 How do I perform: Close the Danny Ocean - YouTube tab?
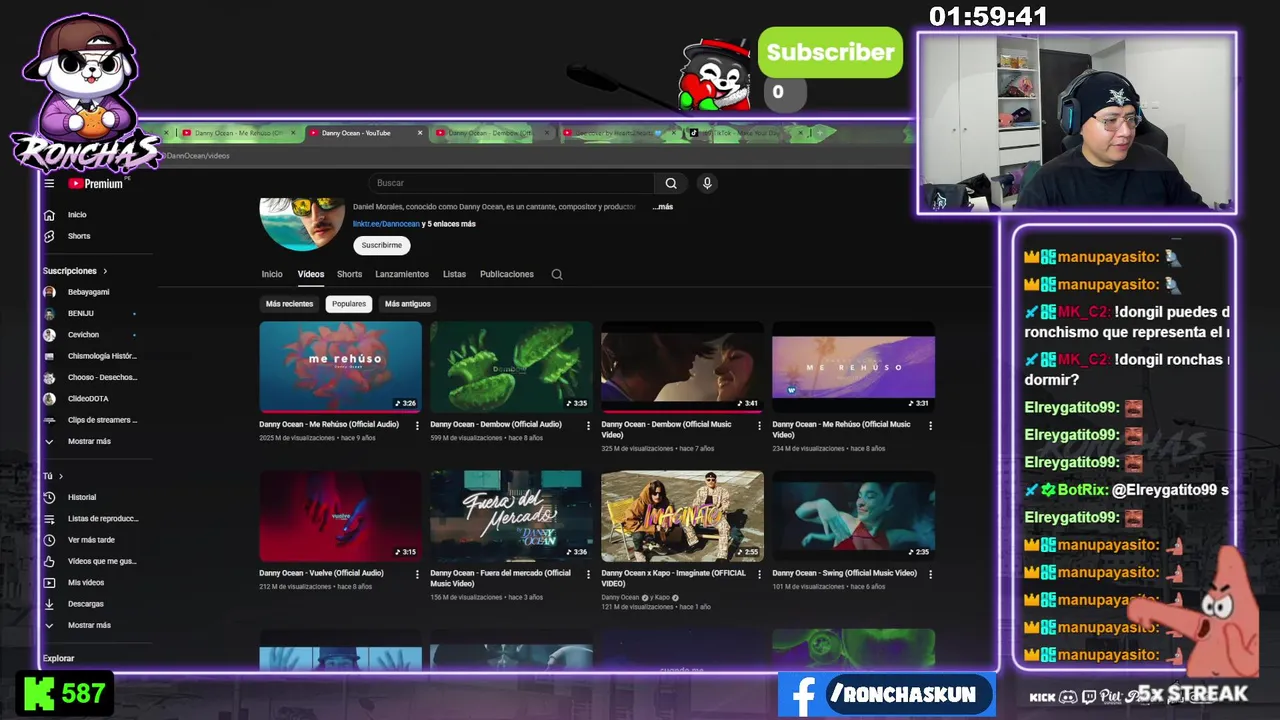[420, 133]
